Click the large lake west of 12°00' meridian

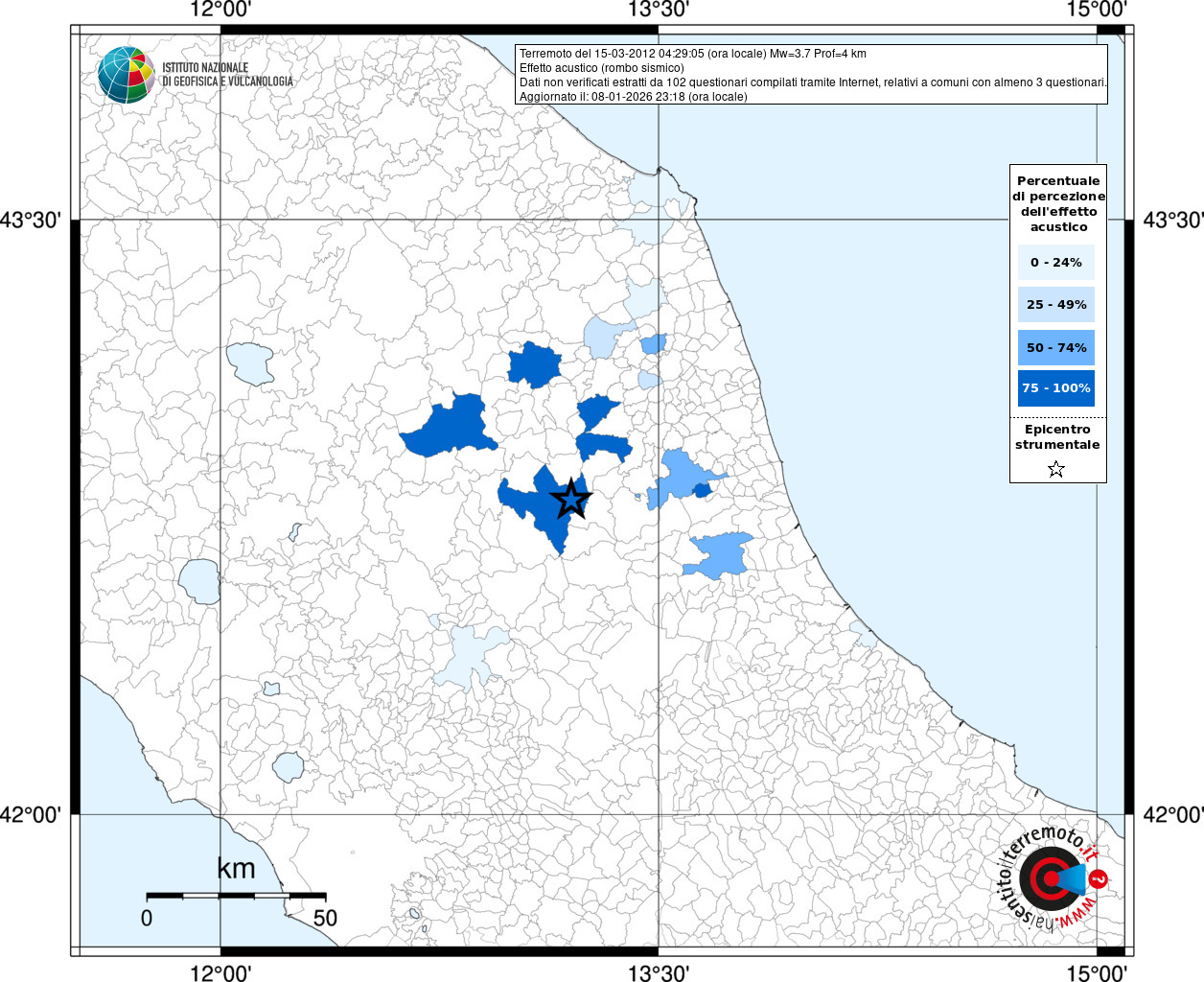point(199,581)
